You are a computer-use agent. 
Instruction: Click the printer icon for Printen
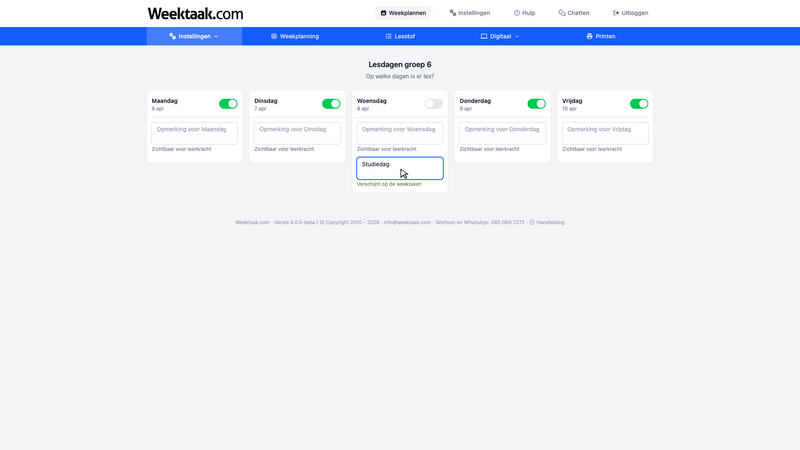pyautogui.click(x=589, y=36)
